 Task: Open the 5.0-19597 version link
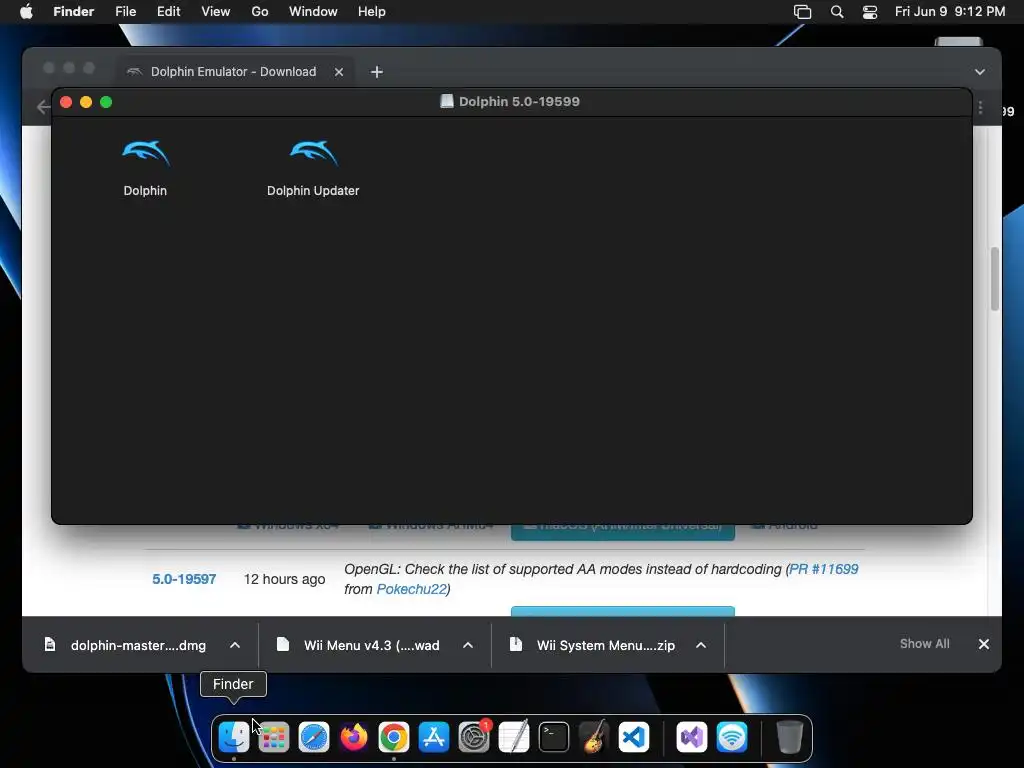coord(184,579)
